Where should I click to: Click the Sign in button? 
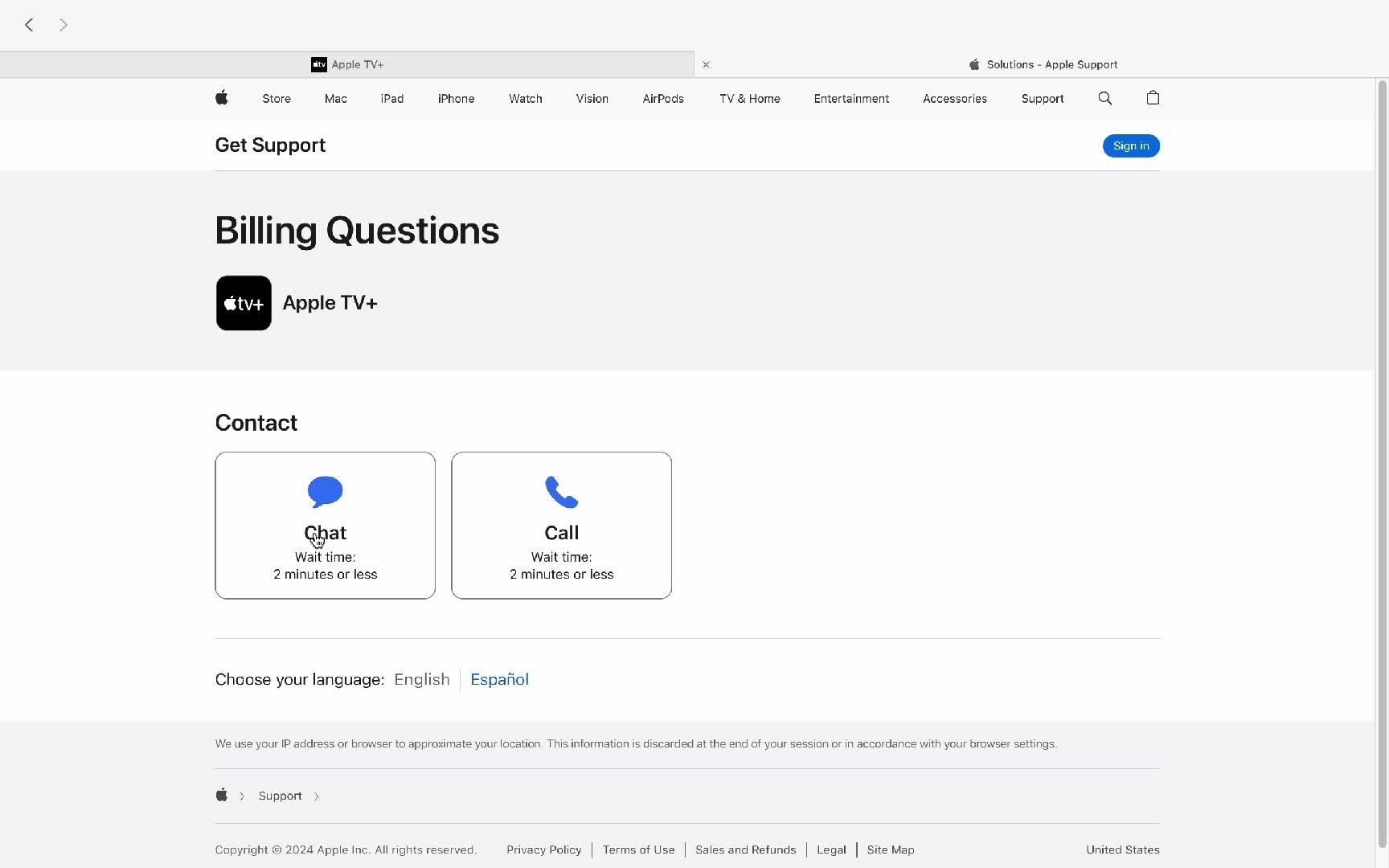pyautogui.click(x=1131, y=145)
